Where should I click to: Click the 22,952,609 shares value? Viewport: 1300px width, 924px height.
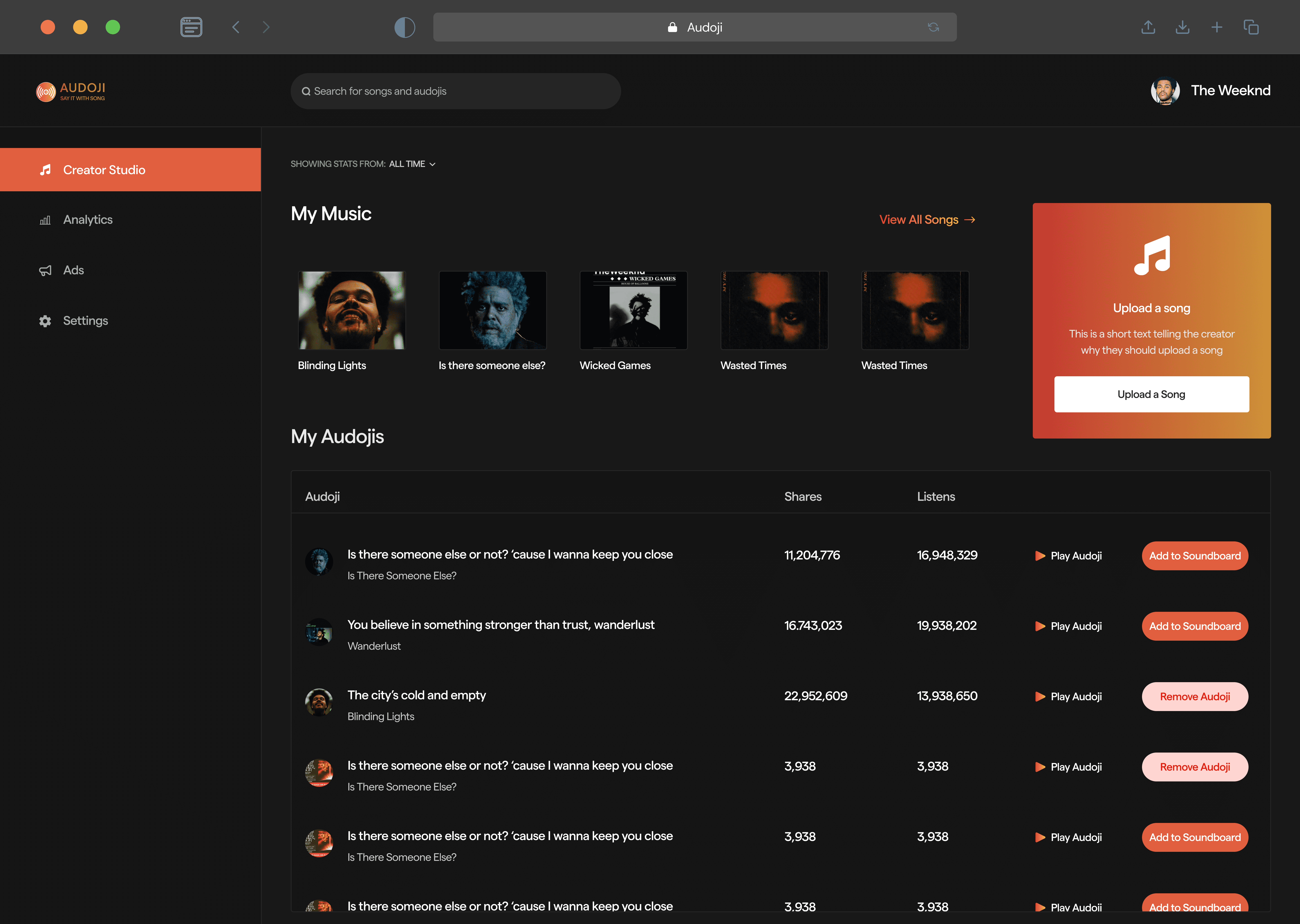816,696
